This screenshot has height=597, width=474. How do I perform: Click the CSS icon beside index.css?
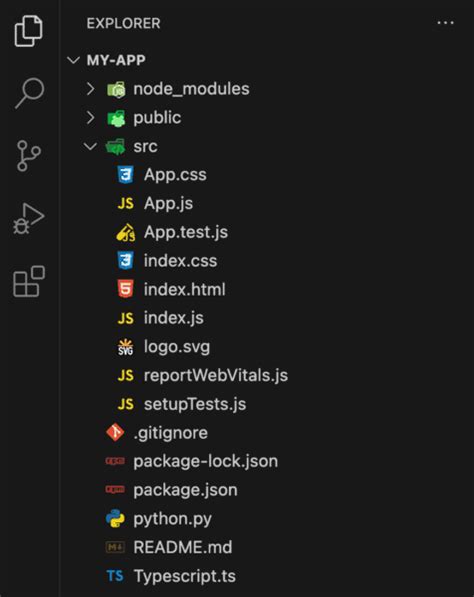(x=125, y=261)
